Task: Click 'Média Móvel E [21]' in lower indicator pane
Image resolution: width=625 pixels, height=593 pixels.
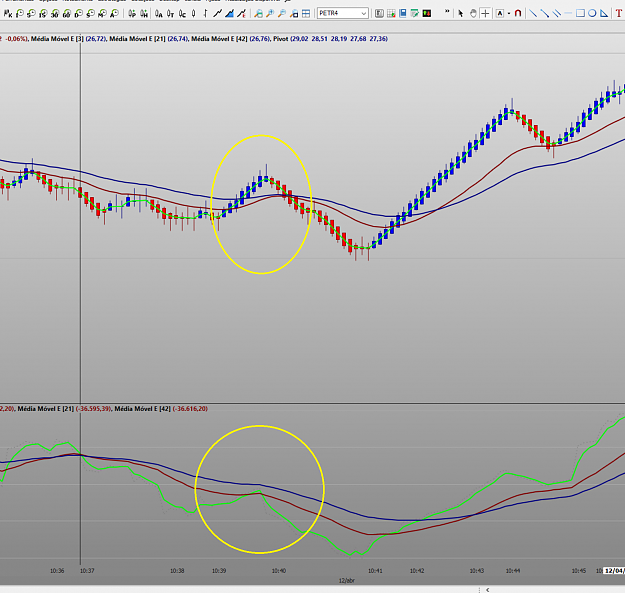Action: click(x=46, y=408)
